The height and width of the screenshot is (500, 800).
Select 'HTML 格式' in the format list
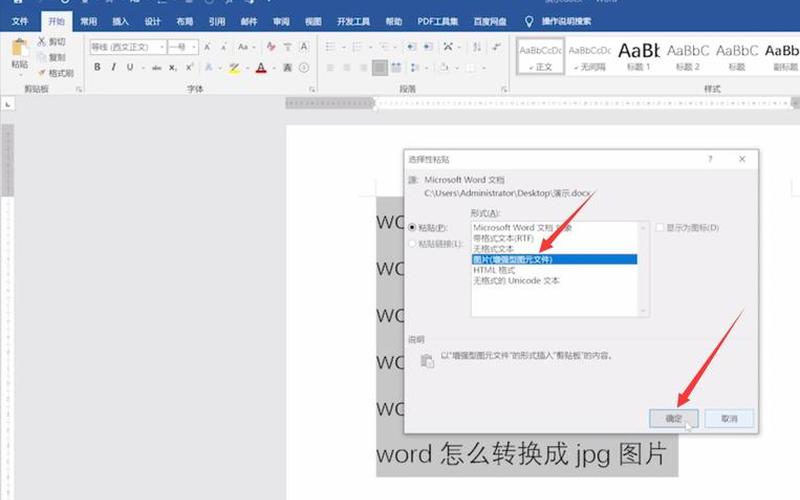coord(554,270)
